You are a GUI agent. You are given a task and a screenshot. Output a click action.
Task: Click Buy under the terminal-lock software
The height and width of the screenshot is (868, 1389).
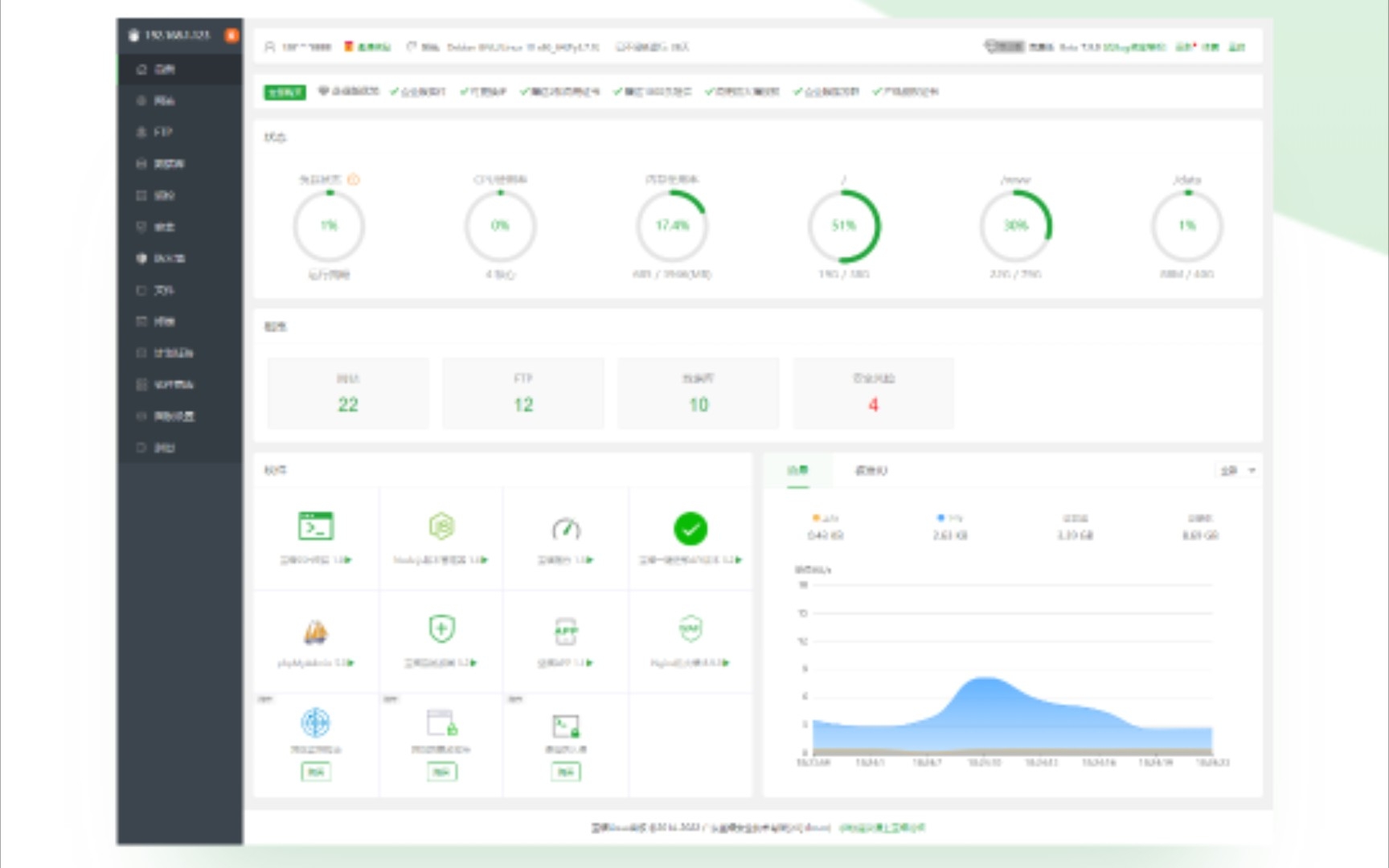click(566, 772)
